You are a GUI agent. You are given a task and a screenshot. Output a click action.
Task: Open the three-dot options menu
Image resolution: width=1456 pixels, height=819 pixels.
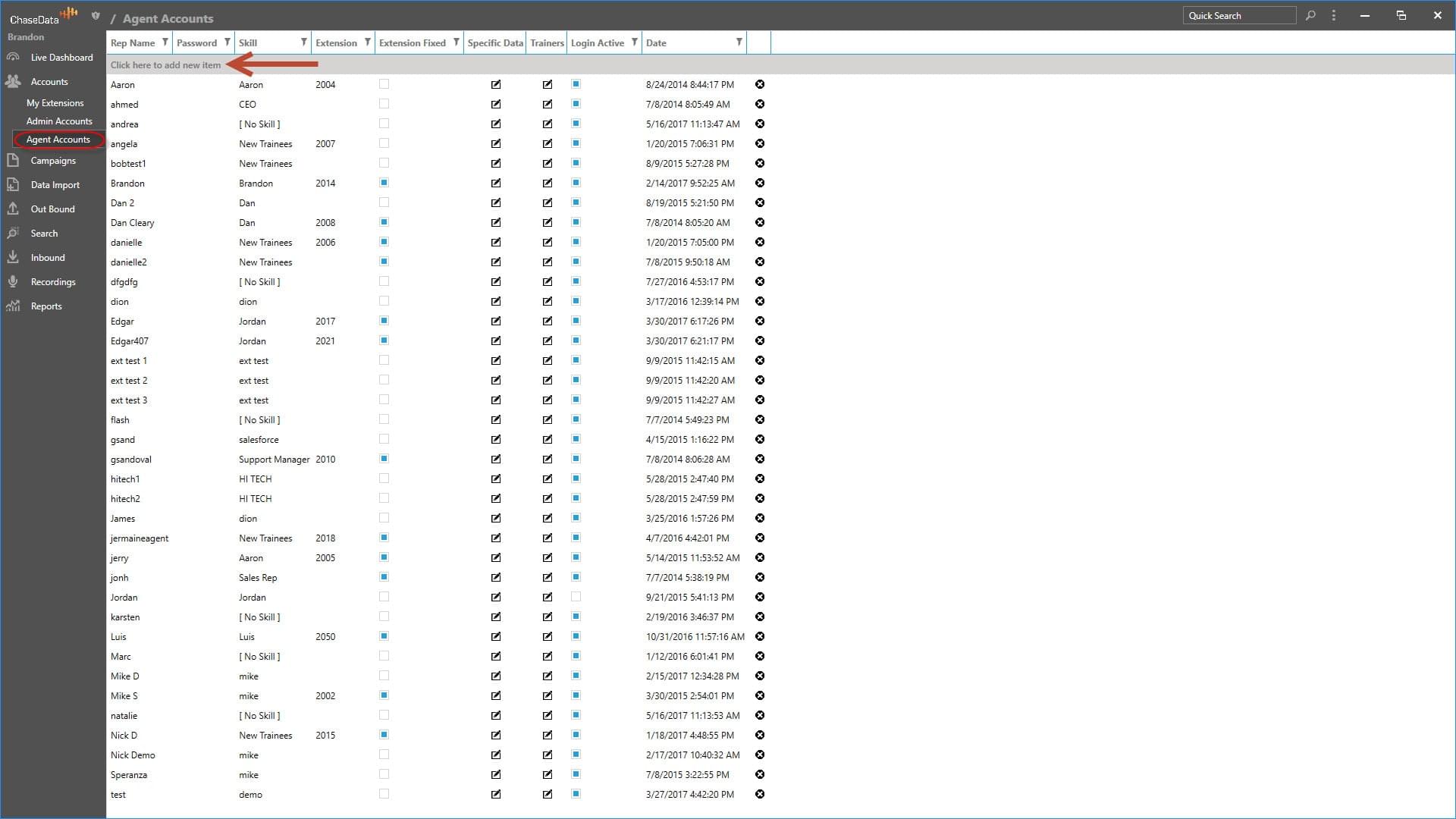click(x=1334, y=15)
